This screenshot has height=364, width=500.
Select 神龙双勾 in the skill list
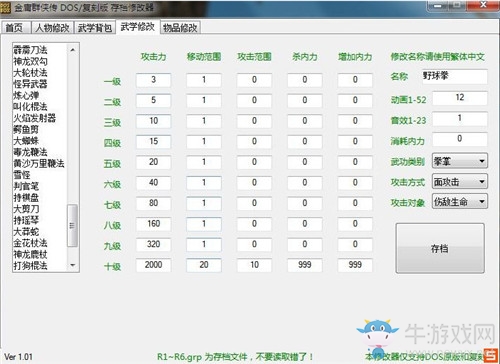(x=30, y=61)
